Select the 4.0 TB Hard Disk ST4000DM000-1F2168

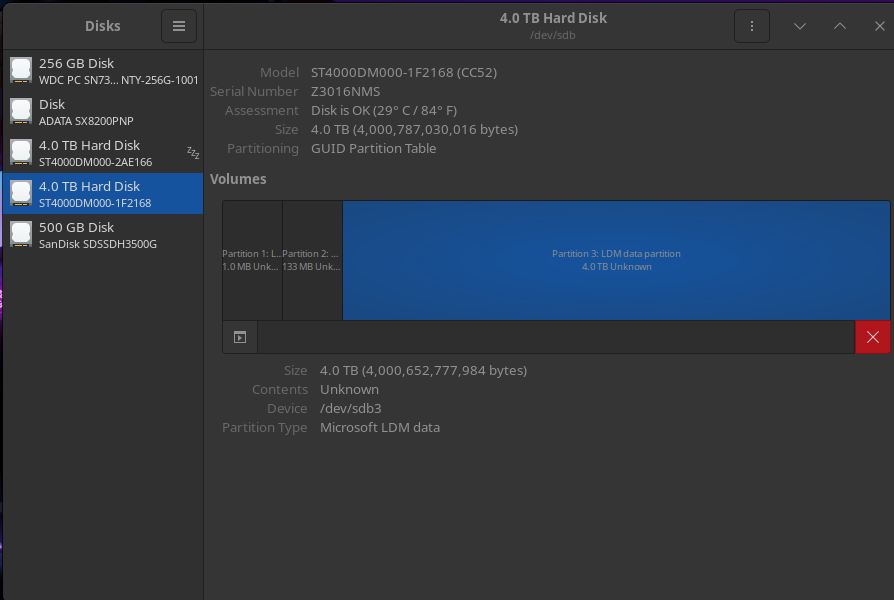(103, 194)
